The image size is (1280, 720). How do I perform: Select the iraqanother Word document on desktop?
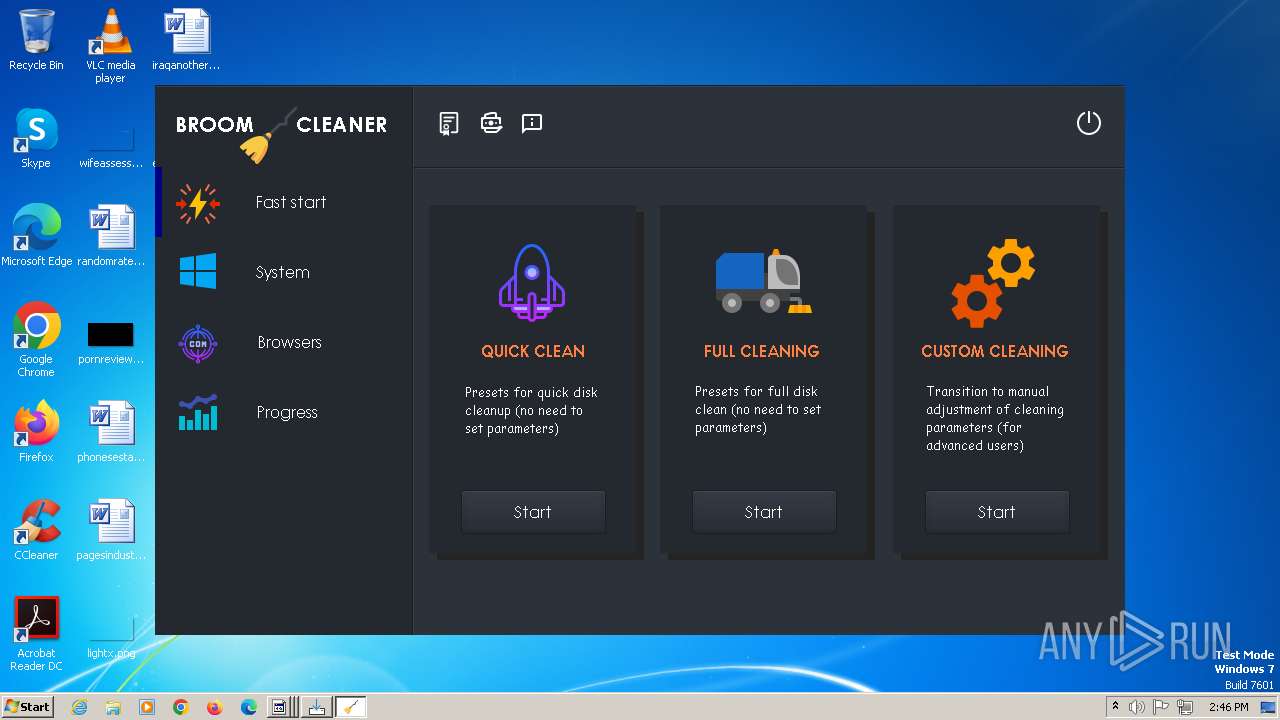186,40
